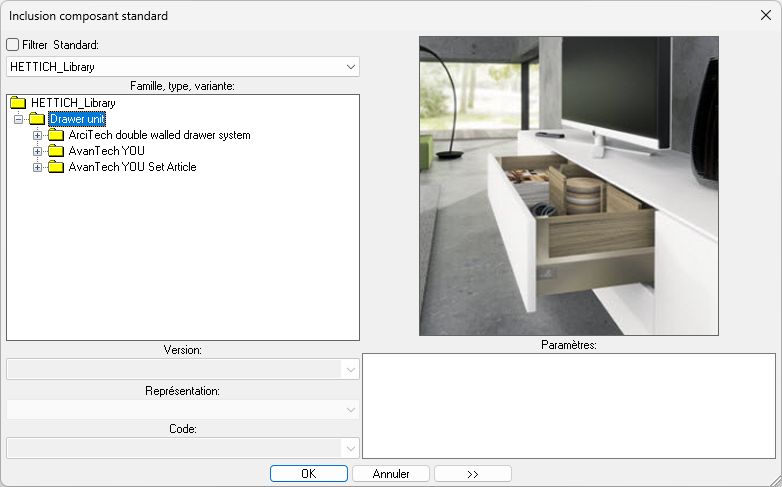
Task: Click the AvanTech YOU folder icon
Action: click(x=56, y=151)
